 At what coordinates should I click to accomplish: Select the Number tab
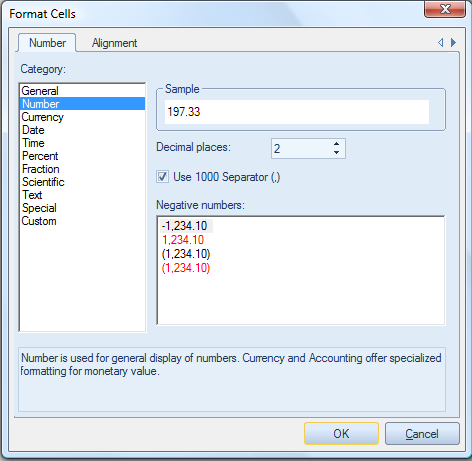tap(47, 43)
